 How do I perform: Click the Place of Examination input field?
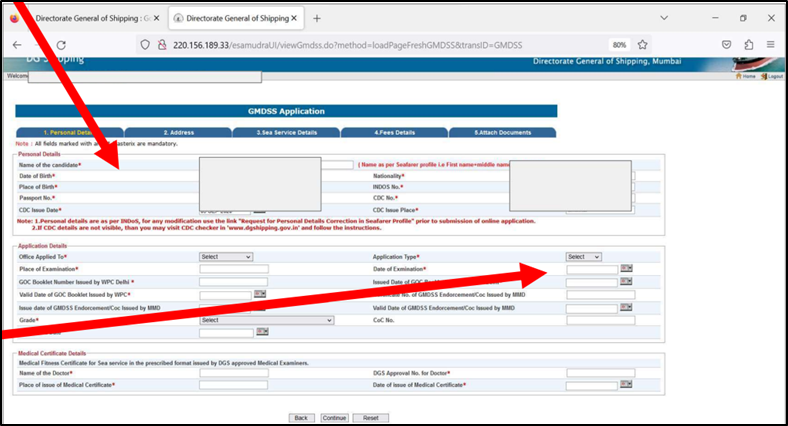pyautogui.click(x=234, y=269)
